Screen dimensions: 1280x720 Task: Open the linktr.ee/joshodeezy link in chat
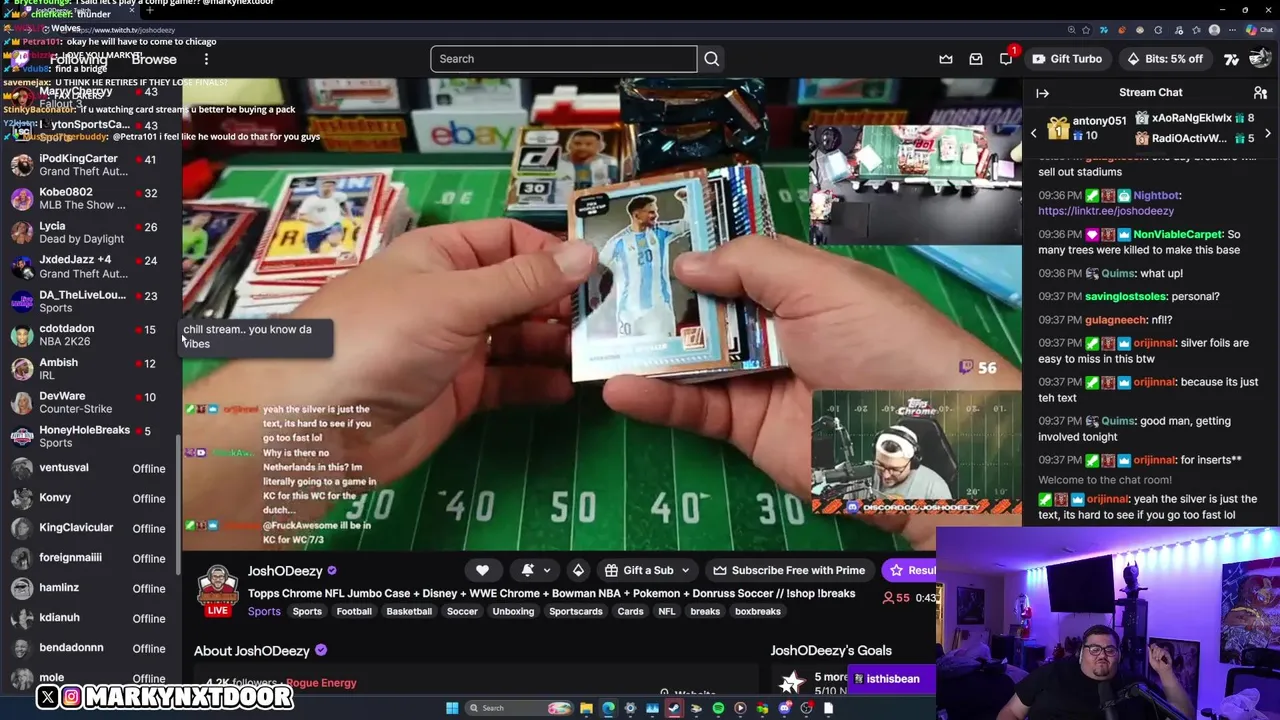(1106, 212)
